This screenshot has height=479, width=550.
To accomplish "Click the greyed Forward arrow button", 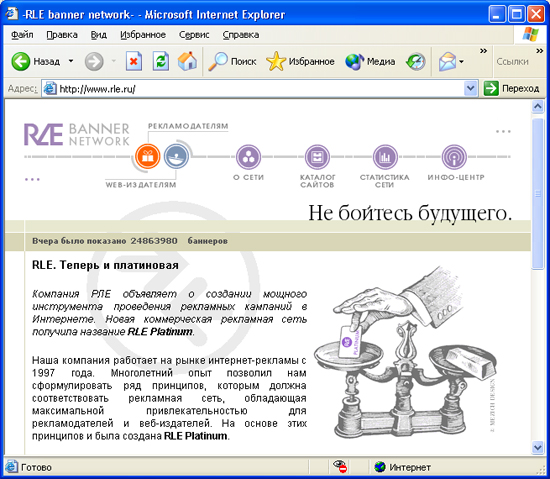I will pos(94,62).
